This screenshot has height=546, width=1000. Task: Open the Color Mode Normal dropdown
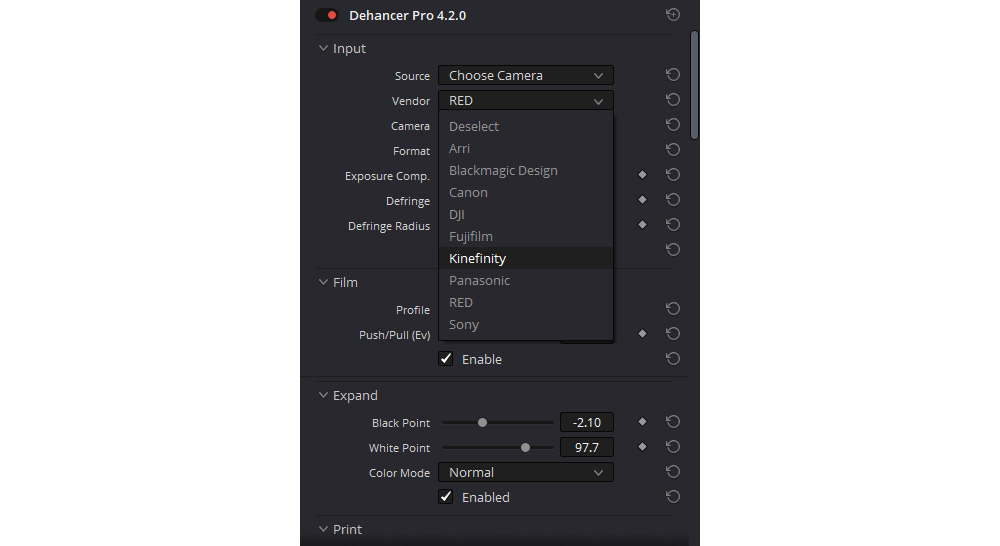click(x=526, y=473)
